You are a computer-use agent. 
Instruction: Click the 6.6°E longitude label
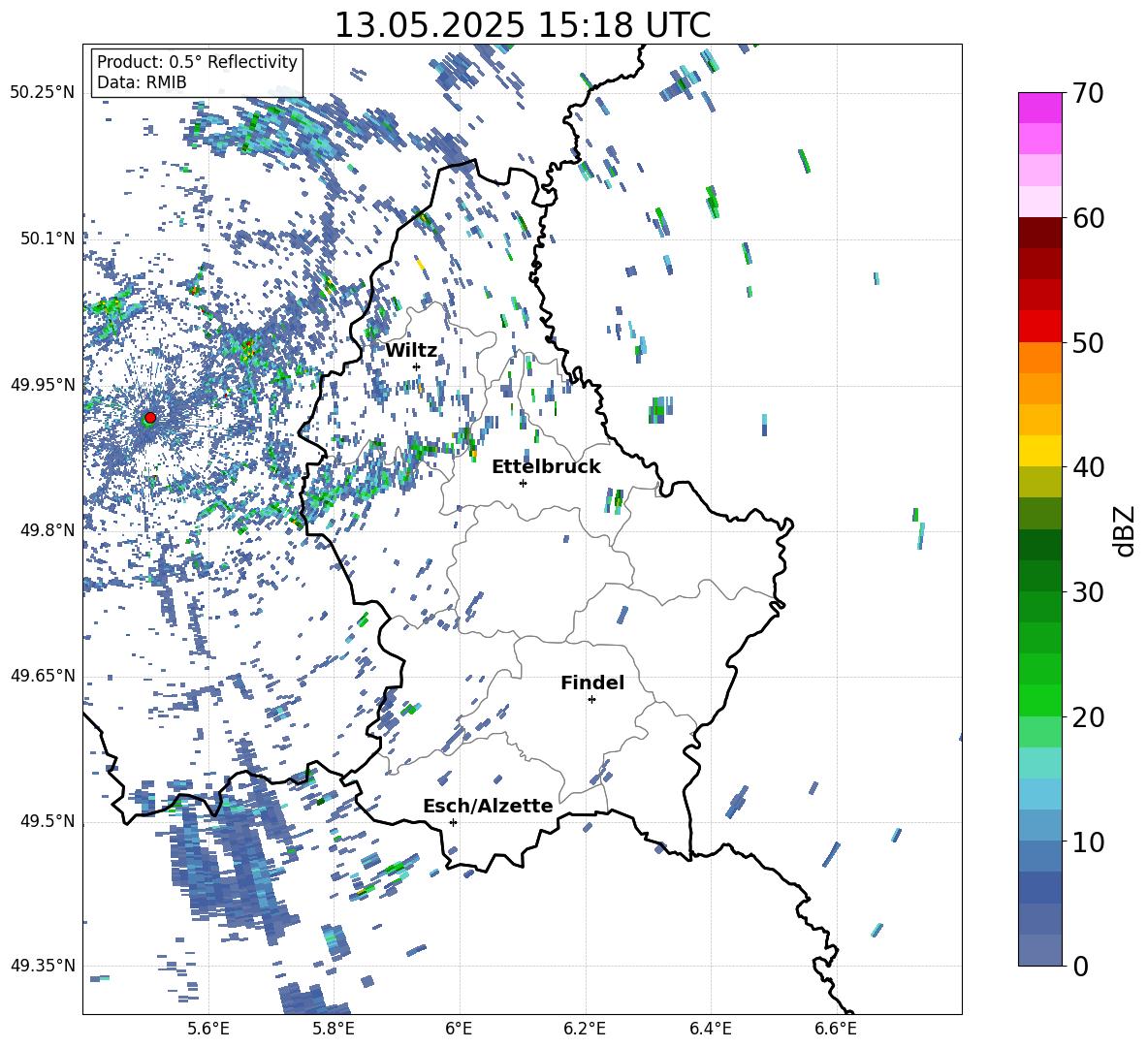click(836, 1030)
